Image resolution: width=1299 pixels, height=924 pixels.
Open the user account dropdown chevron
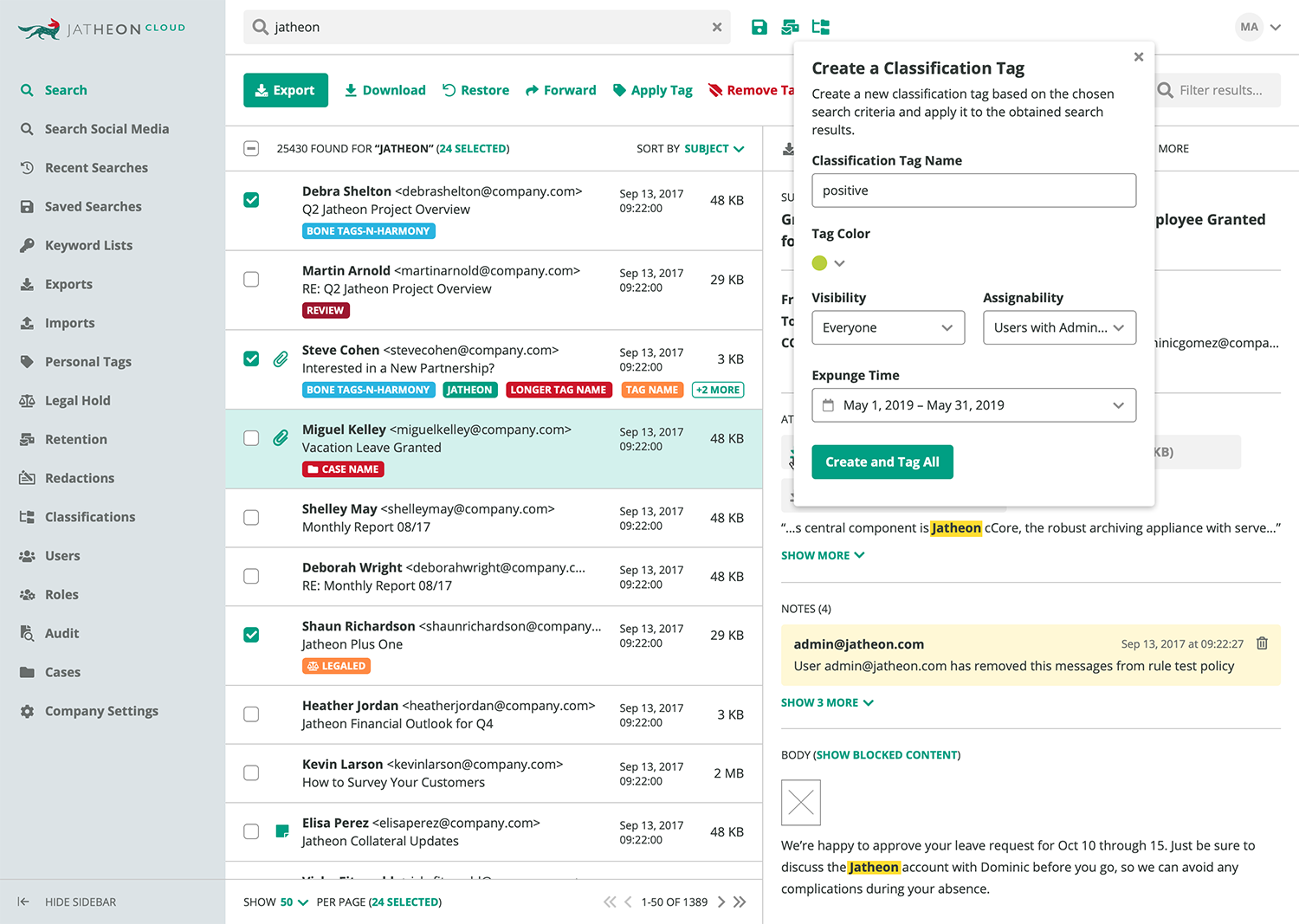tap(1276, 27)
